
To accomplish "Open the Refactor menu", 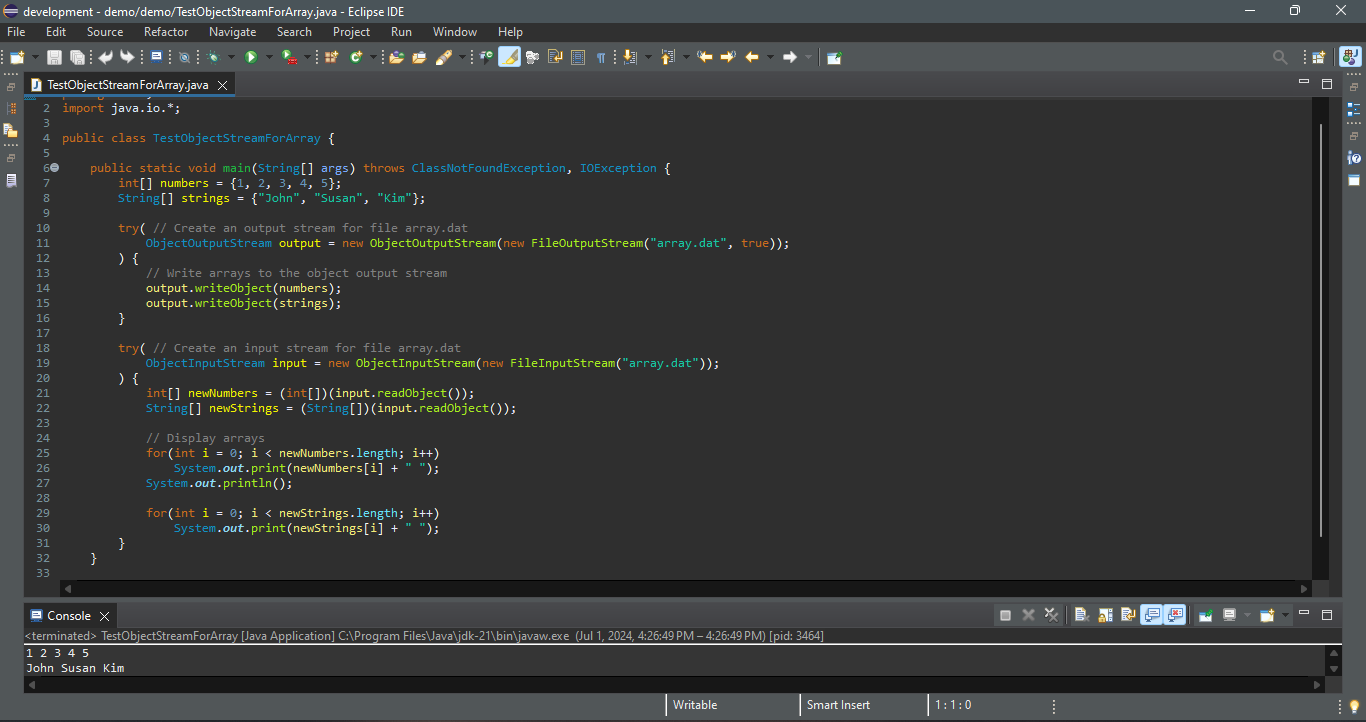I will tap(166, 32).
